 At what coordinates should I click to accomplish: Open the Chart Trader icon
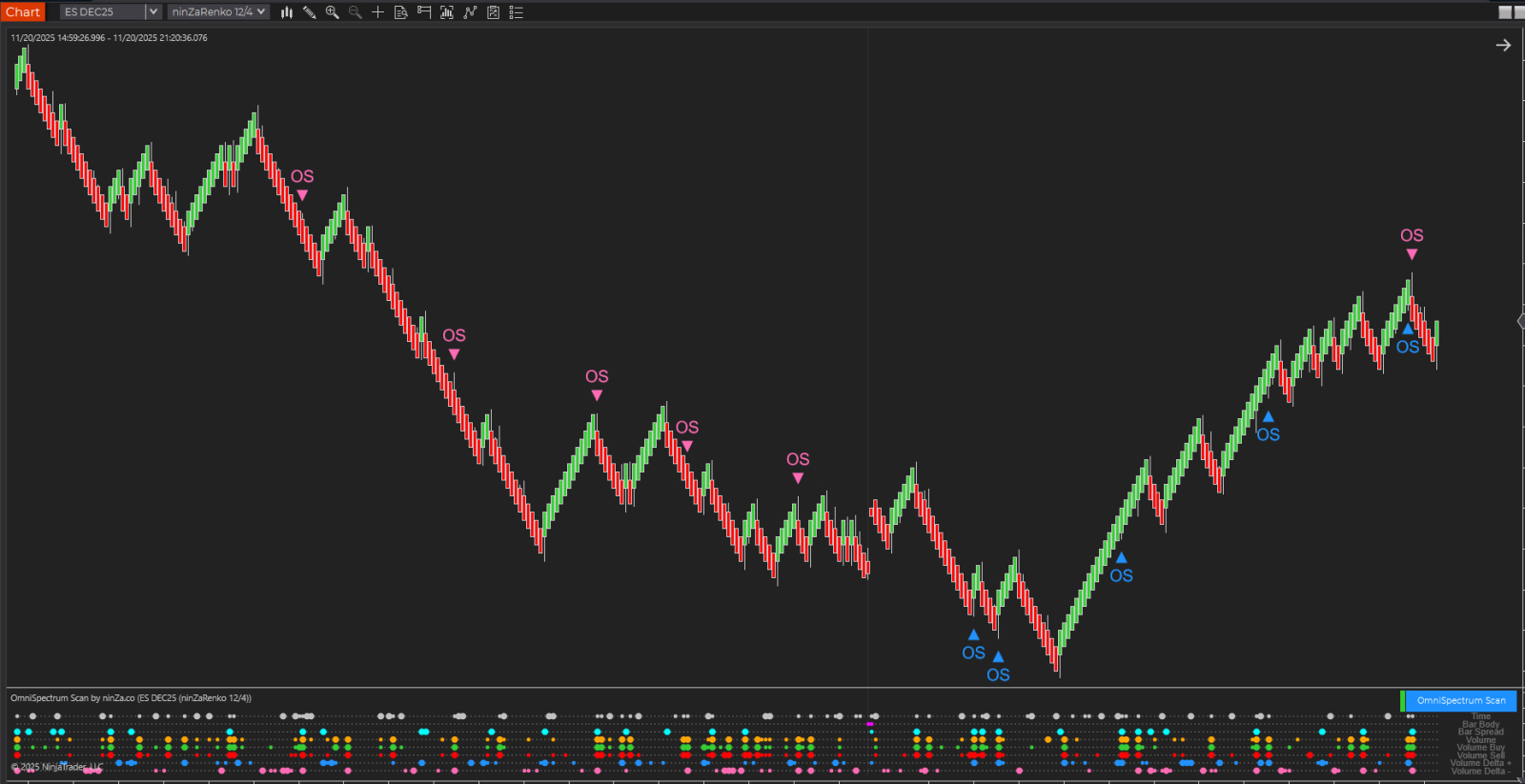pos(424,12)
